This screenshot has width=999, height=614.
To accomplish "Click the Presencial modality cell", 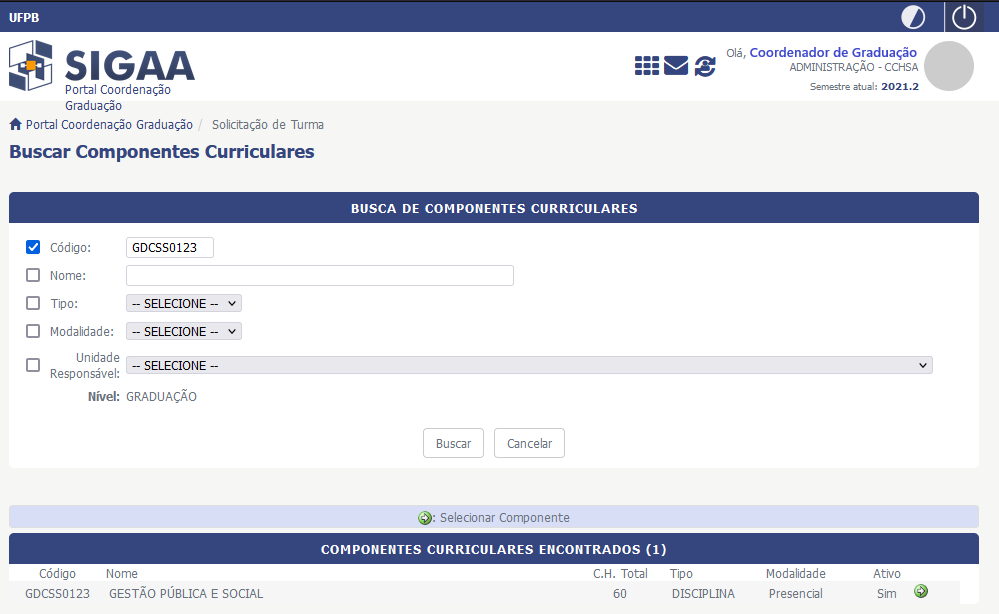I will (795, 594).
